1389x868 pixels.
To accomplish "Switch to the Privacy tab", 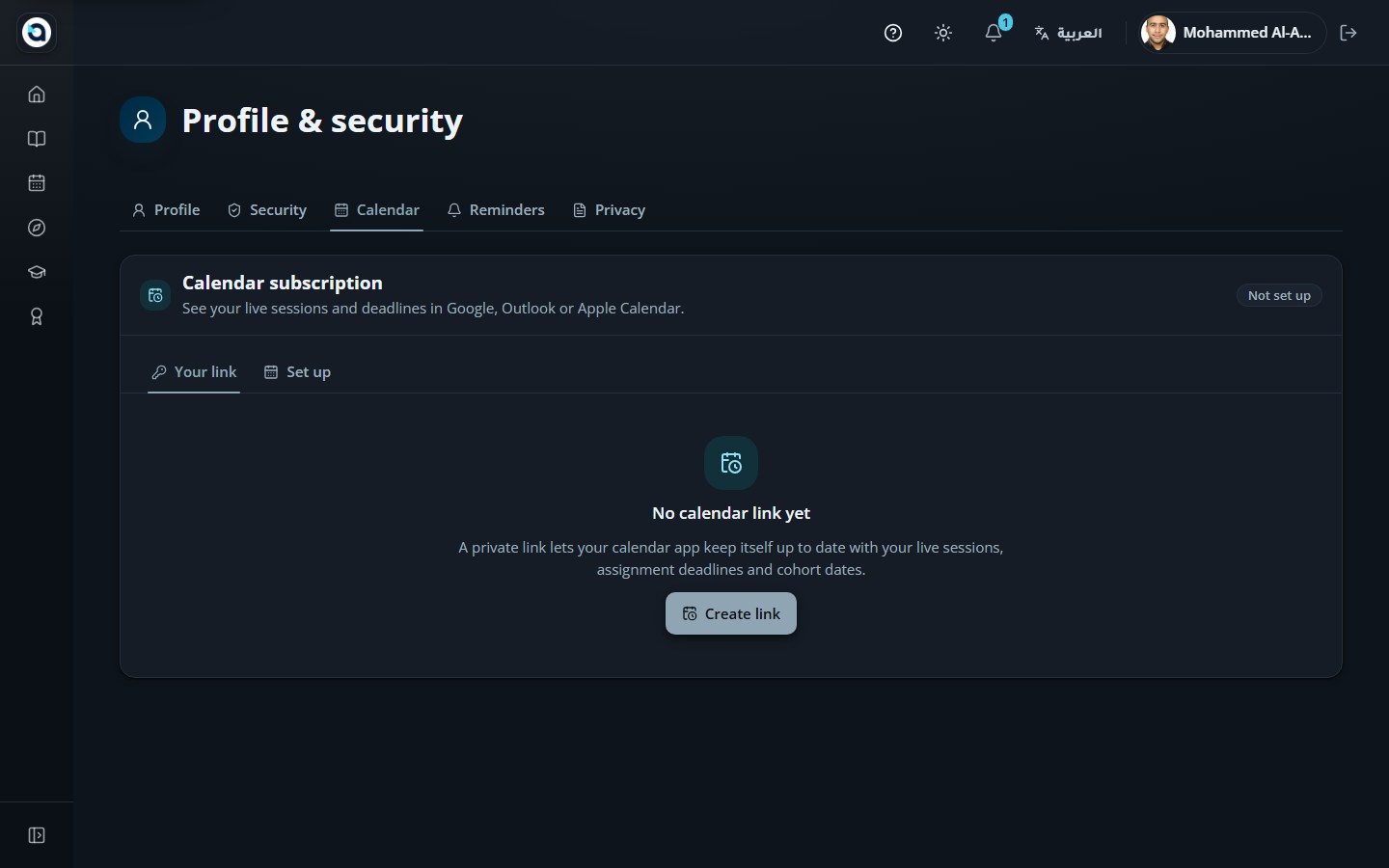I will 609,210.
